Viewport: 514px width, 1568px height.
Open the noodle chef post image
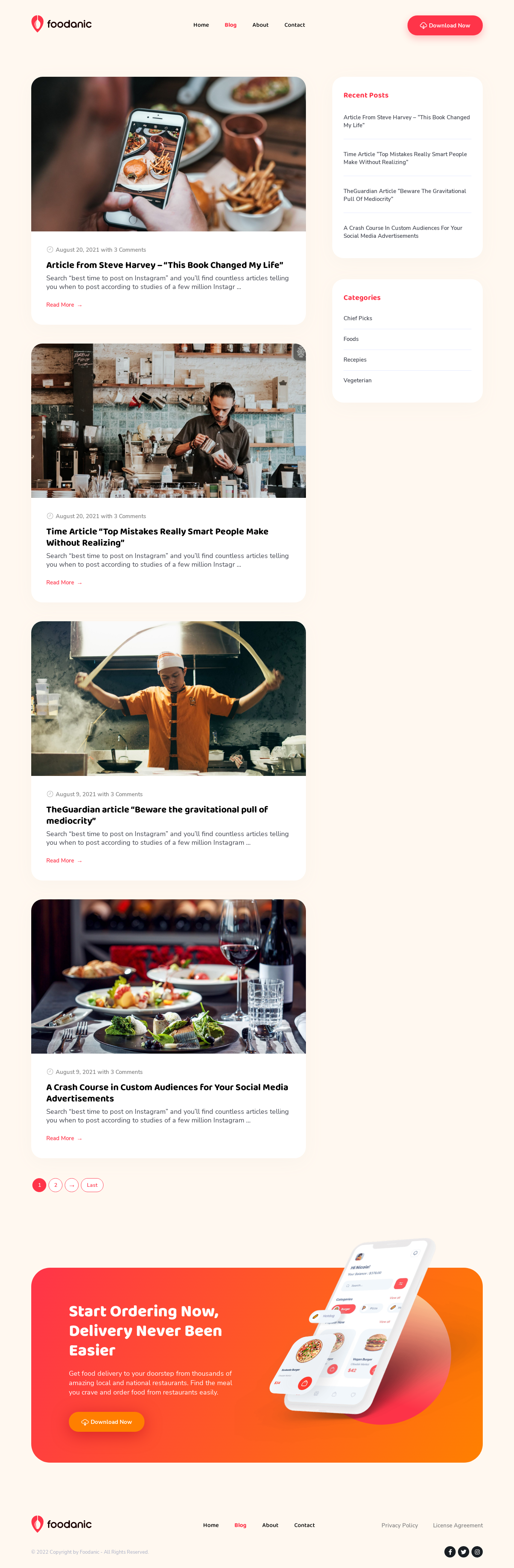(169, 698)
